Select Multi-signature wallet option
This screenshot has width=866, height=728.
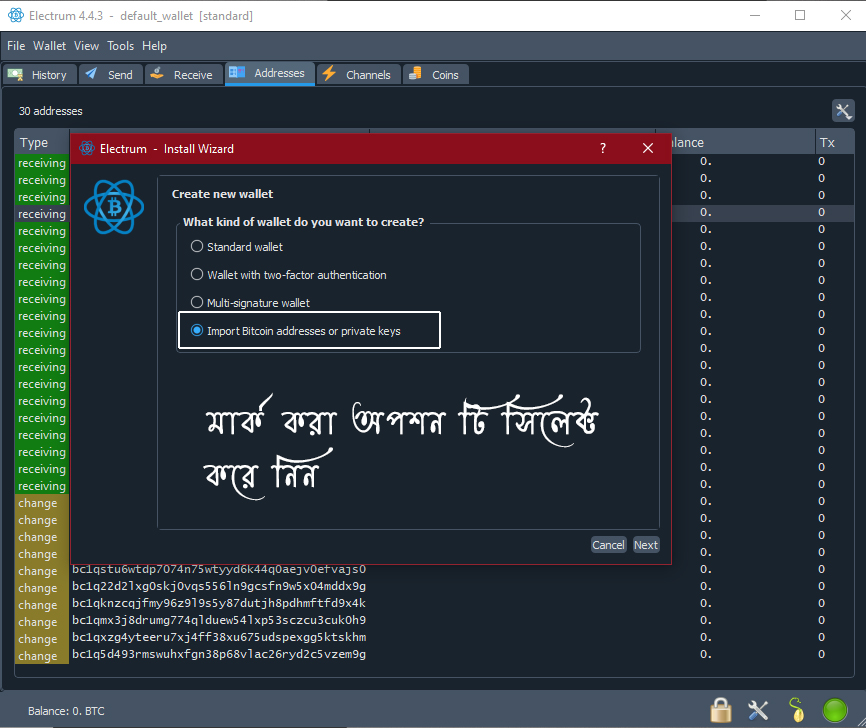click(x=250, y=303)
